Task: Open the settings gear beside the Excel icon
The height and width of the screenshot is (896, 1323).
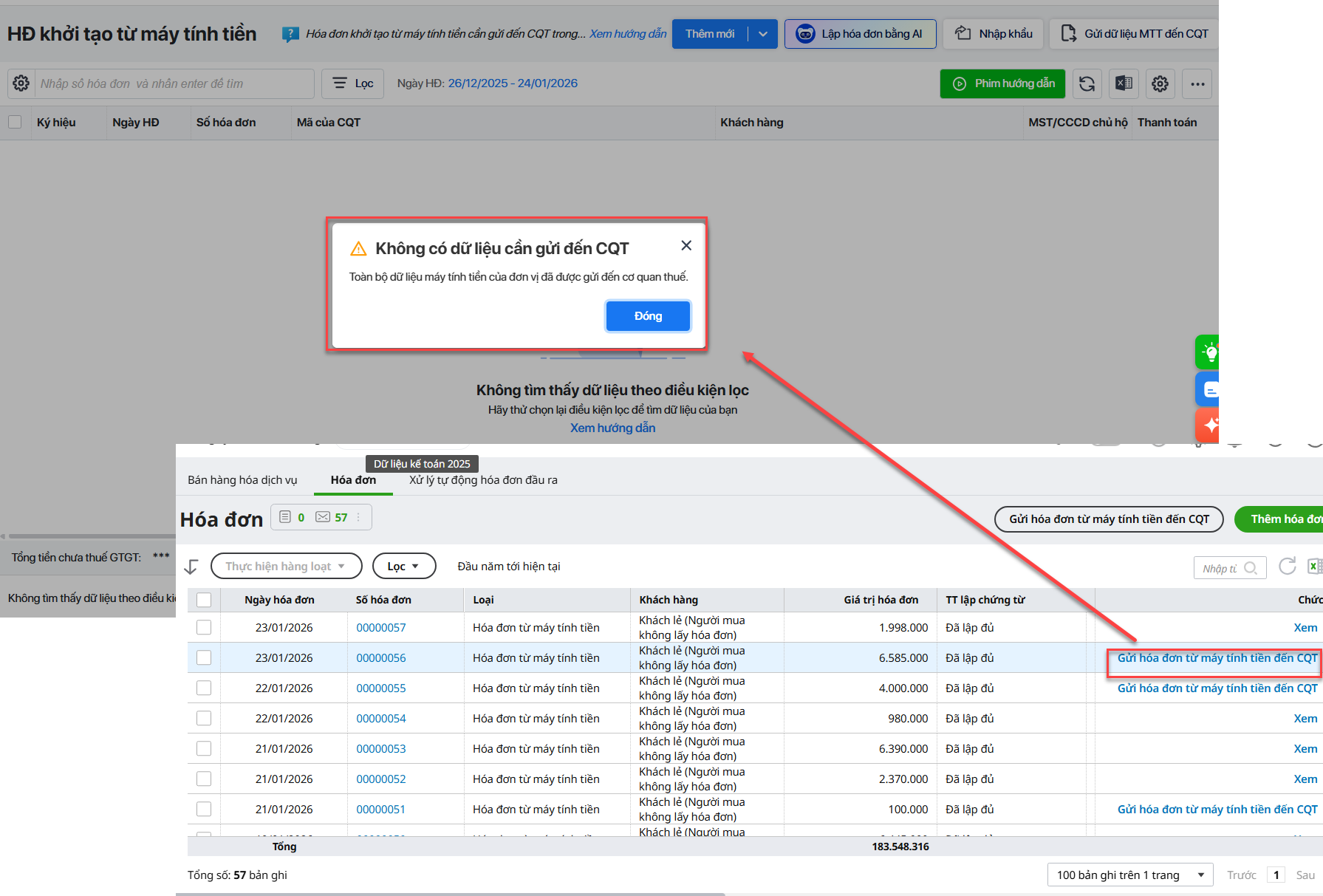Action: (x=1160, y=84)
